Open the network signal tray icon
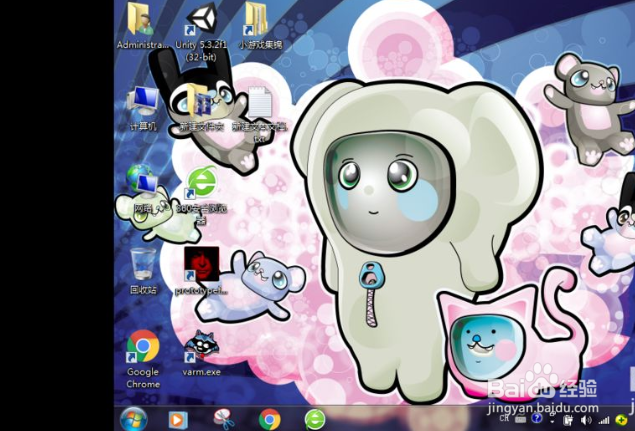The height and width of the screenshot is (431, 635). click(x=603, y=420)
